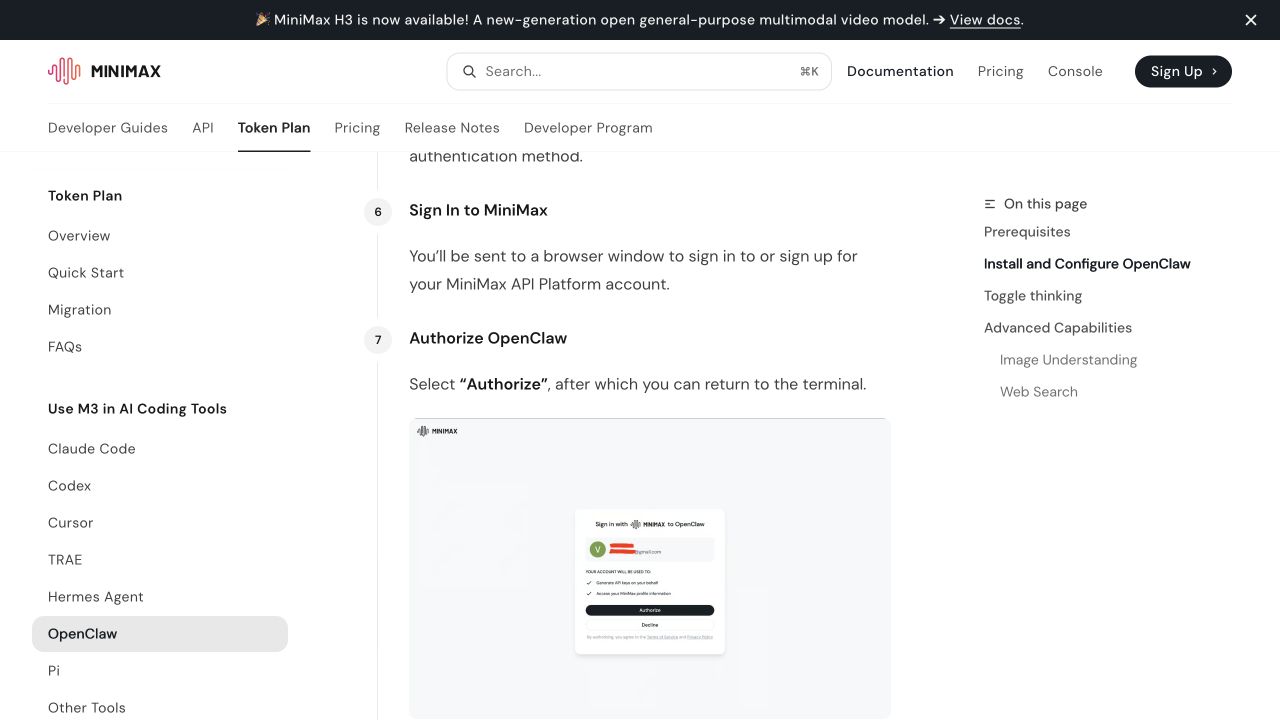1280x720 pixels.
Task: Open Pricing in the top navigation
Action: pos(1000,71)
